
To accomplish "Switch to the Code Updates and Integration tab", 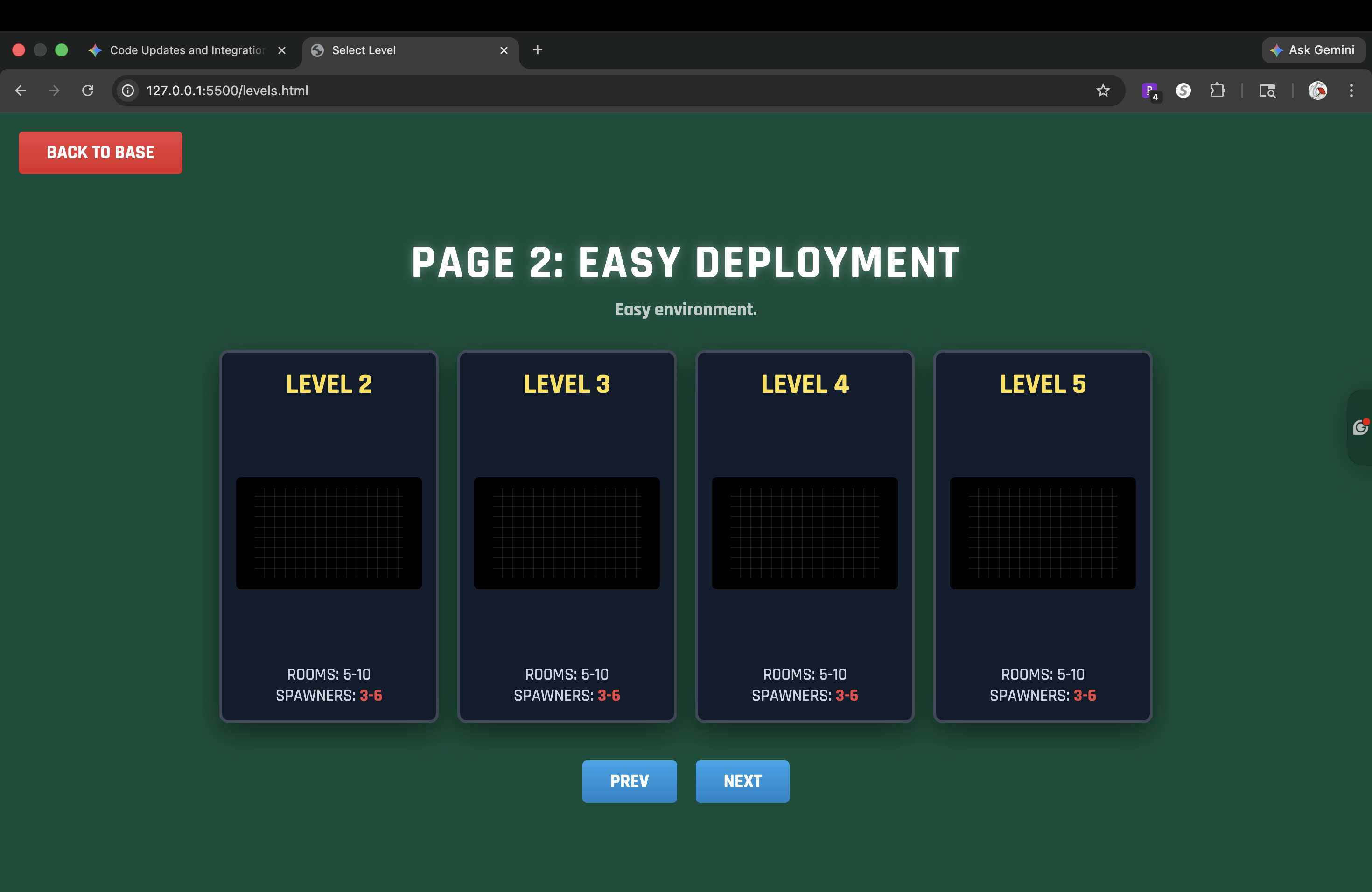I will 186,50.
